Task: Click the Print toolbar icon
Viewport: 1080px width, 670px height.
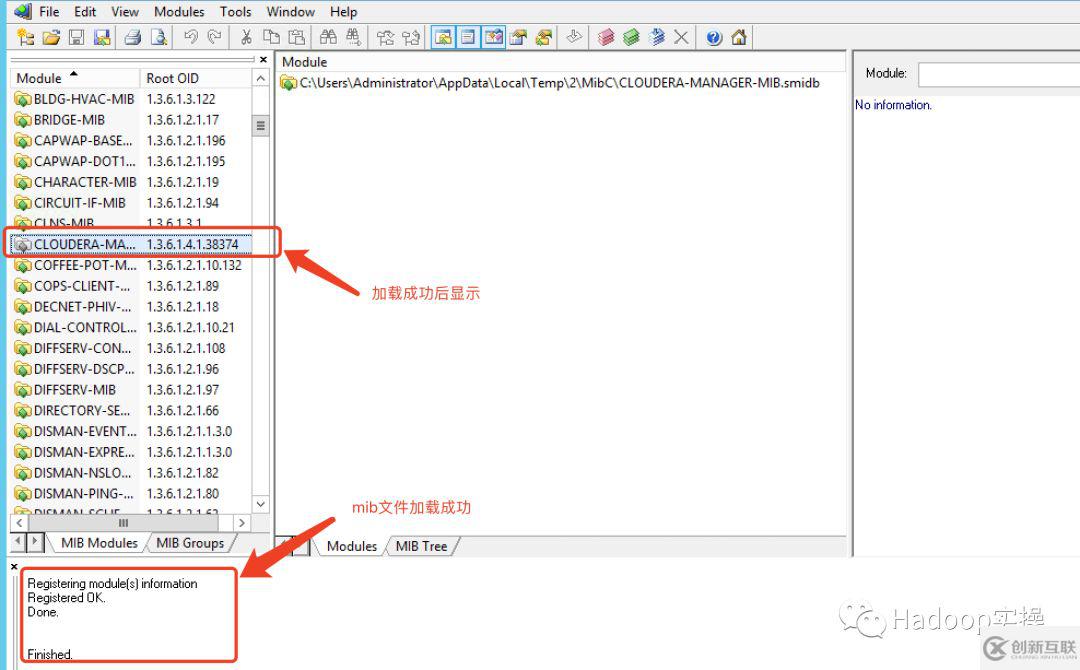Action: click(x=132, y=37)
